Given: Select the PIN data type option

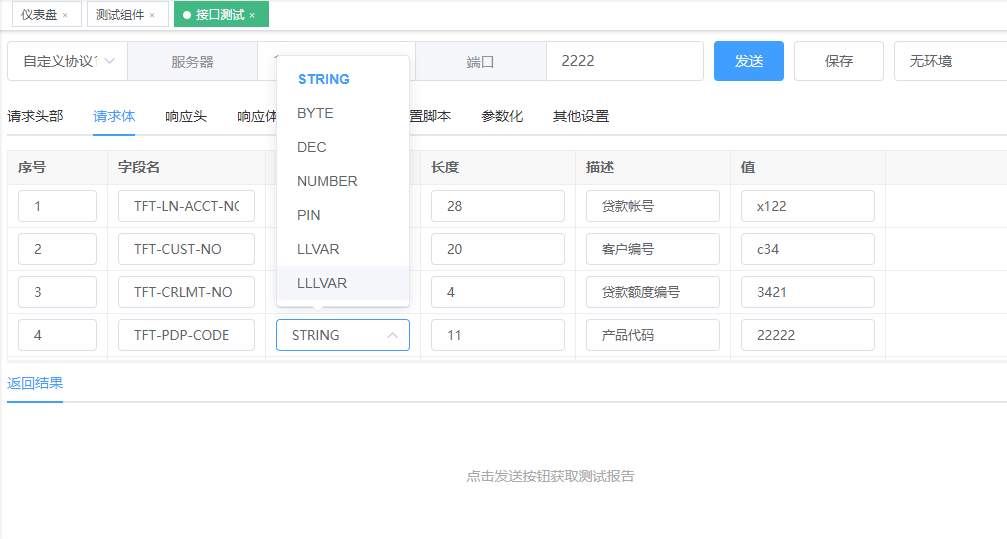Looking at the screenshot, I should tap(309, 215).
